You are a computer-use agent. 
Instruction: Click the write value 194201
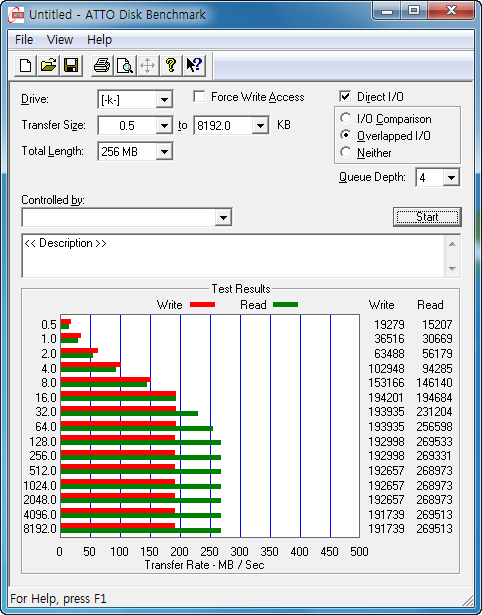click(x=386, y=398)
